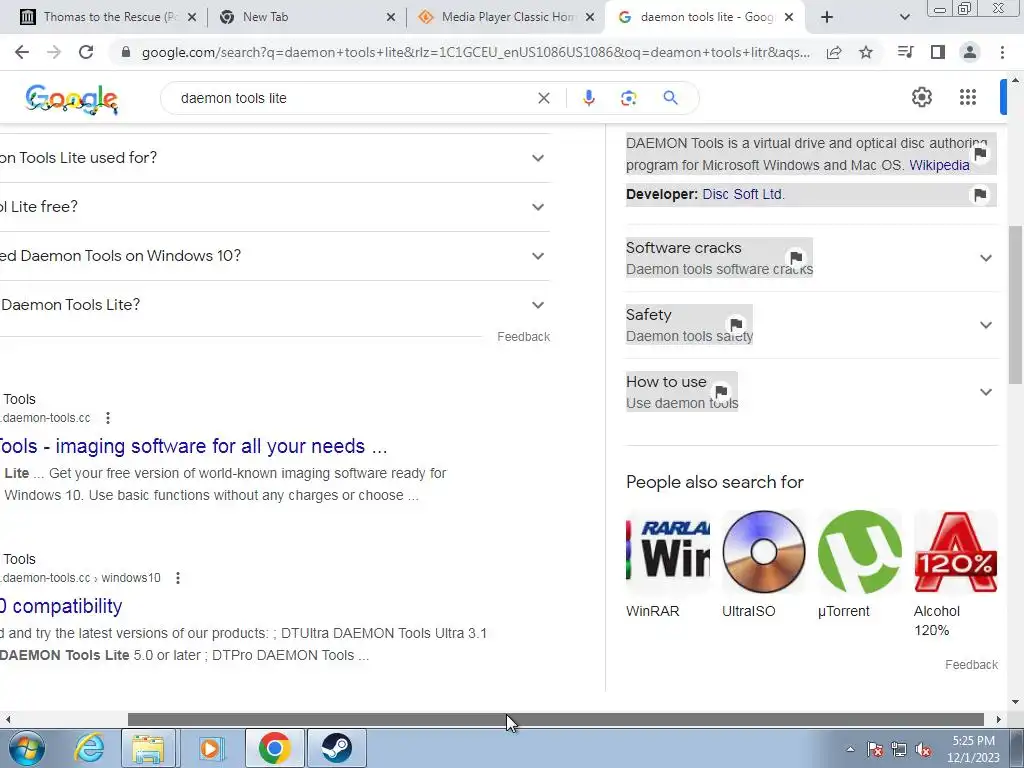This screenshot has height=768, width=1024.
Task: Open options for the daemon-tools.cc result
Action: (x=108, y=418)
